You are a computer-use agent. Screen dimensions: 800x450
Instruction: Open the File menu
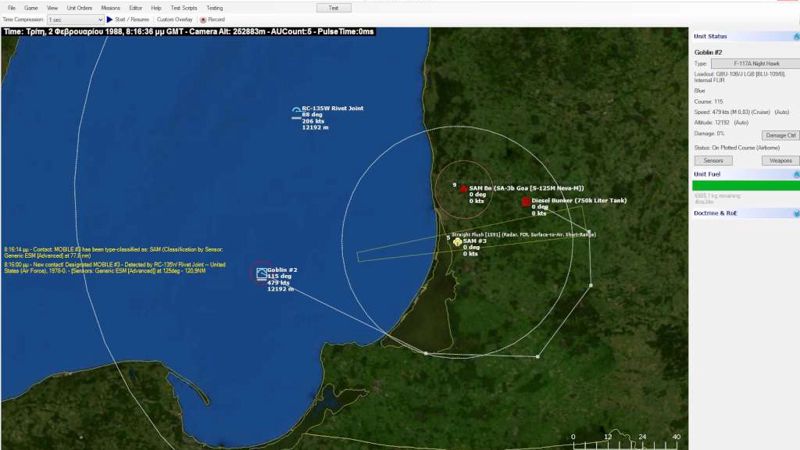click(x=11, y=8)
